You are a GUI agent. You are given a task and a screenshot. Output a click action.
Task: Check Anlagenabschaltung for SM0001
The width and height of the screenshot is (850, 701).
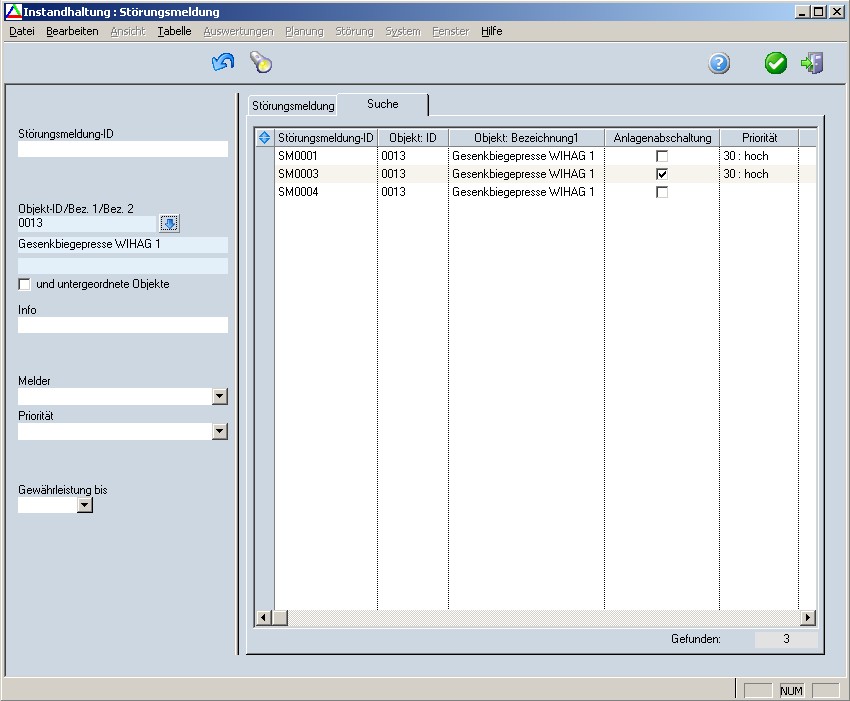click(x=661, y=156)
